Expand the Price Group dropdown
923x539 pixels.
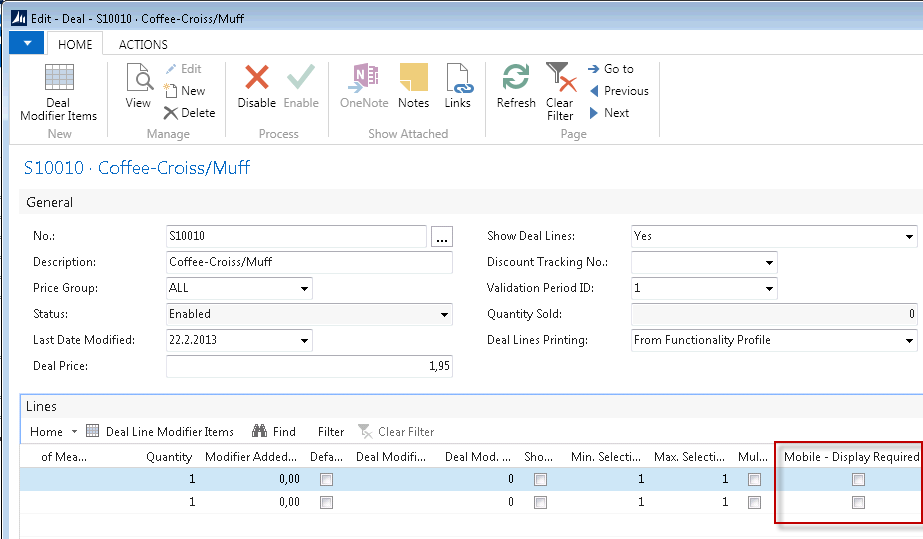pyautogui.click(x=304, y=289)
